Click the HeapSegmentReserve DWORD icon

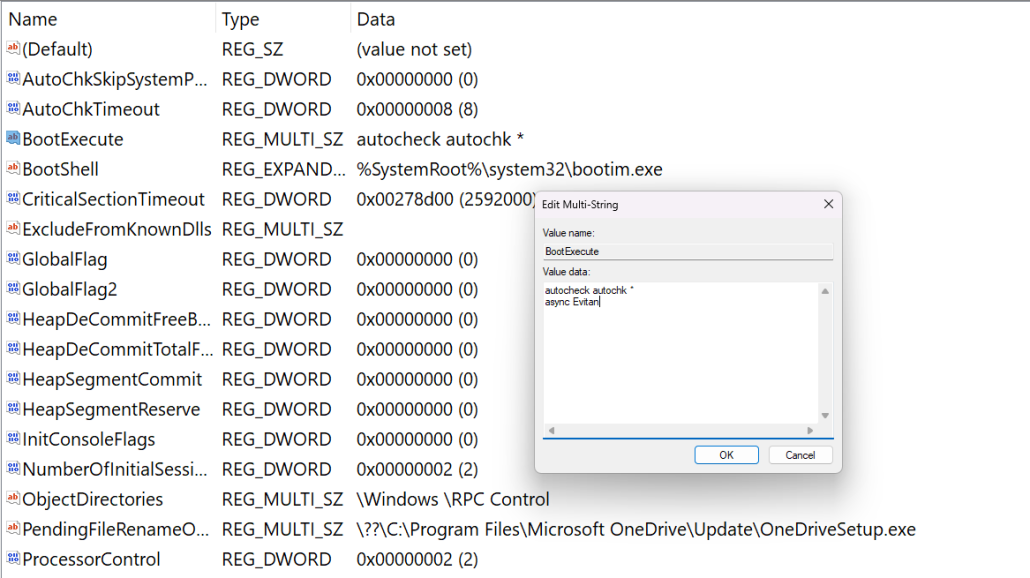(13, 409)
